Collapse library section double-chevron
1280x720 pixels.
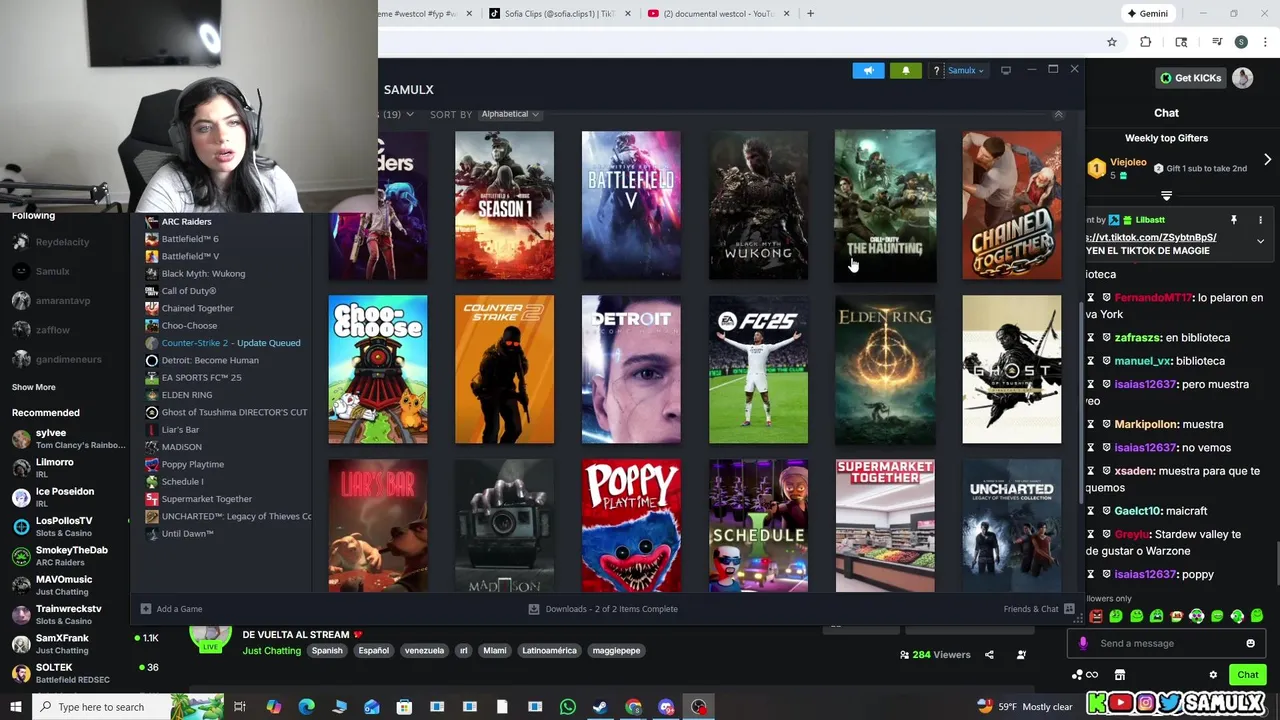coord(1058,115)
